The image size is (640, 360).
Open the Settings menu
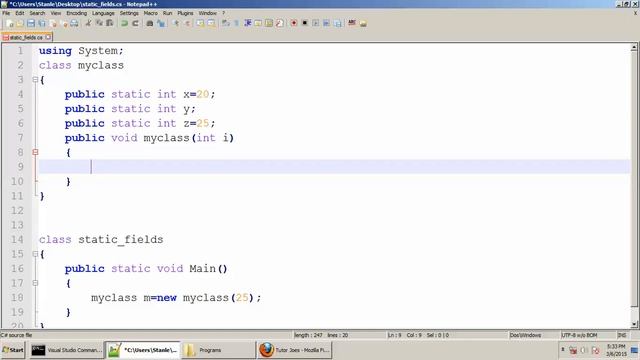pos(129,13)
